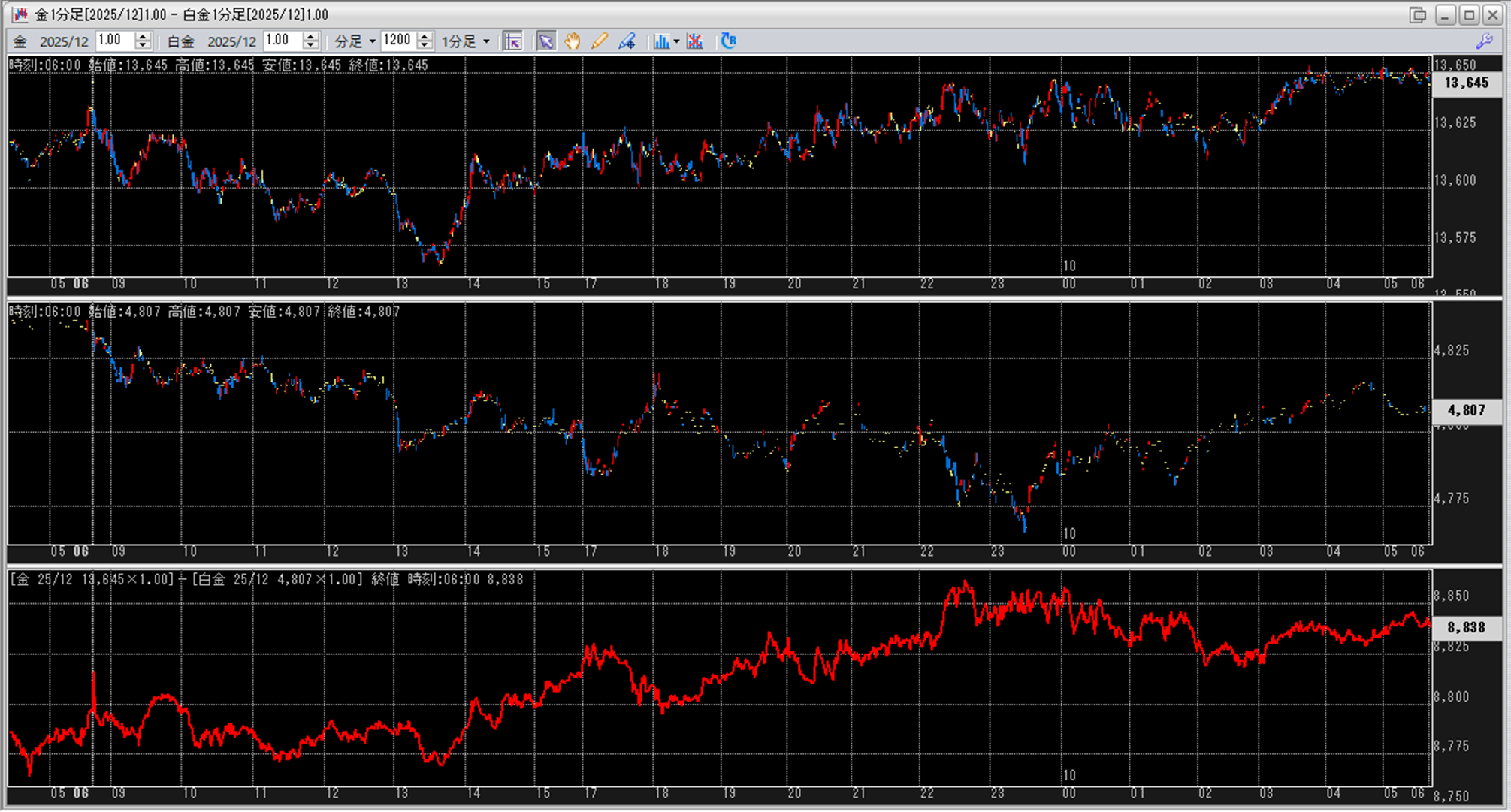Click the delete indicators icon

click(695, 41)
